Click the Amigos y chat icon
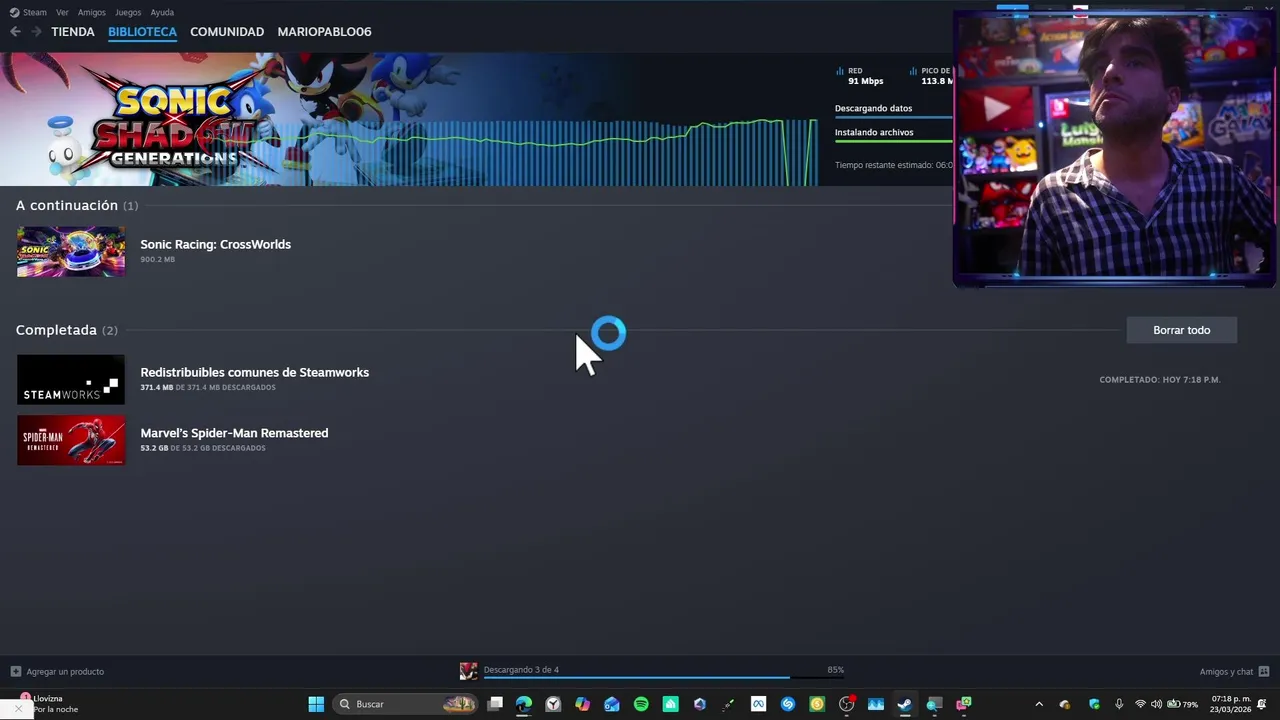The height and width of the screenshot is (720, 1280). (1264, 671)
